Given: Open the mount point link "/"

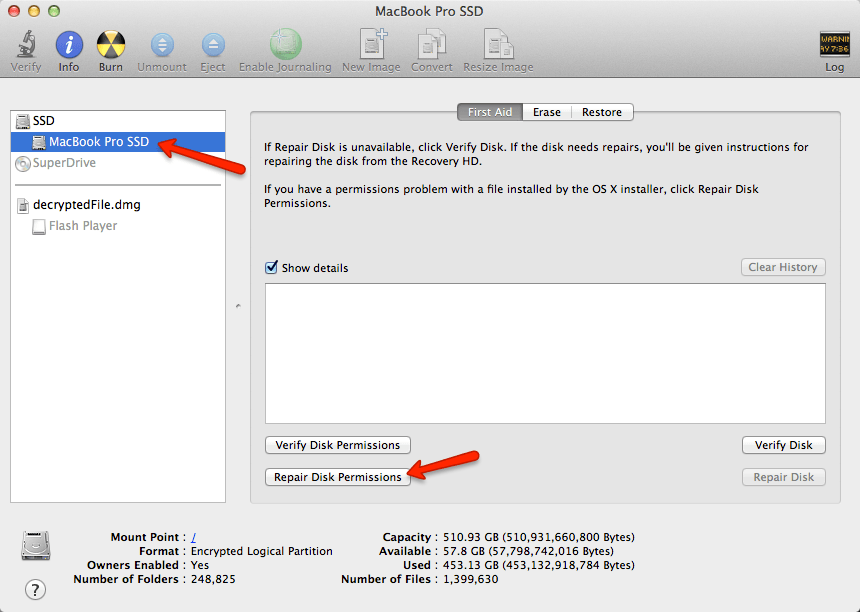Looking at the screenshot, I should pyautogui.click(x=194, y=537).
